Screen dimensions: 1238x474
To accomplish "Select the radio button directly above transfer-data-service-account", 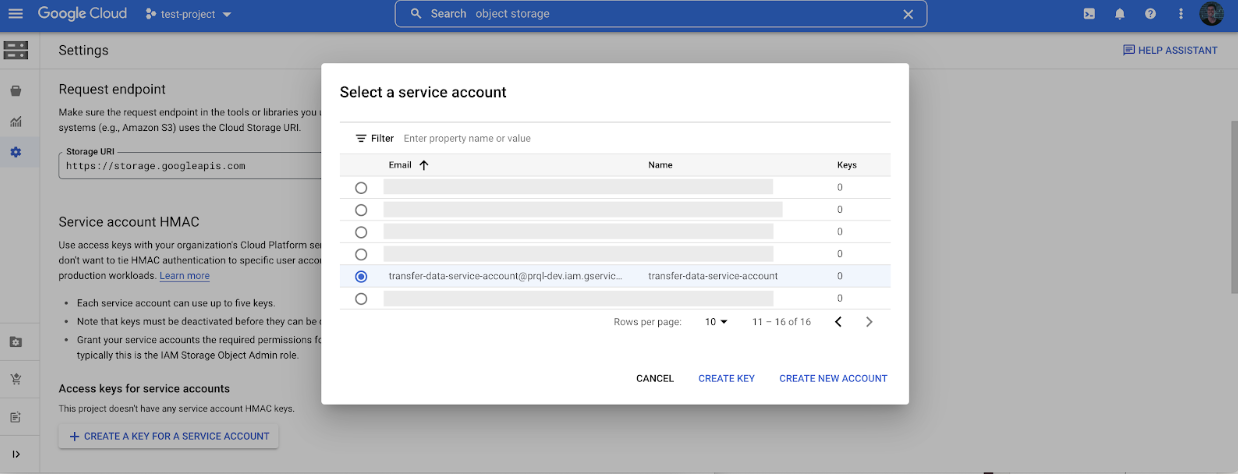I will pyautogui.click(x=361, y=254).
